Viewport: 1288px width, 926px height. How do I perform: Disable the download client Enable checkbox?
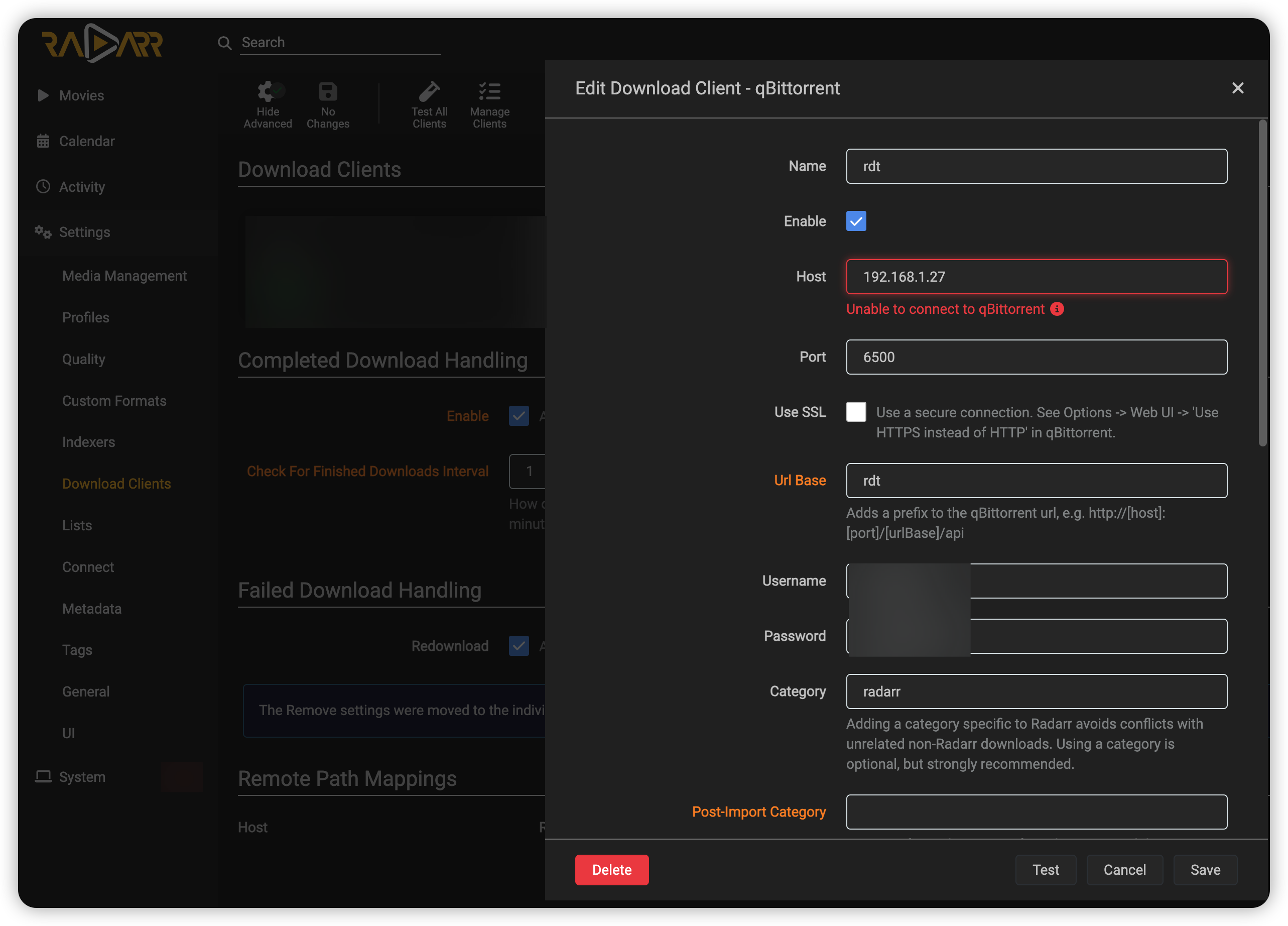click(x=856, y=221)
